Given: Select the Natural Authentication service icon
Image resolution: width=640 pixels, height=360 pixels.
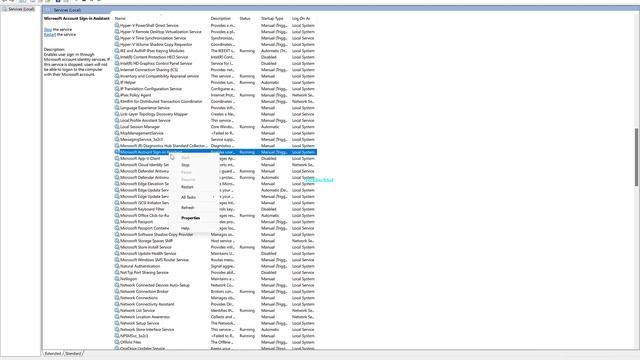Looking at the screenshot, I should tap(117, 266).
